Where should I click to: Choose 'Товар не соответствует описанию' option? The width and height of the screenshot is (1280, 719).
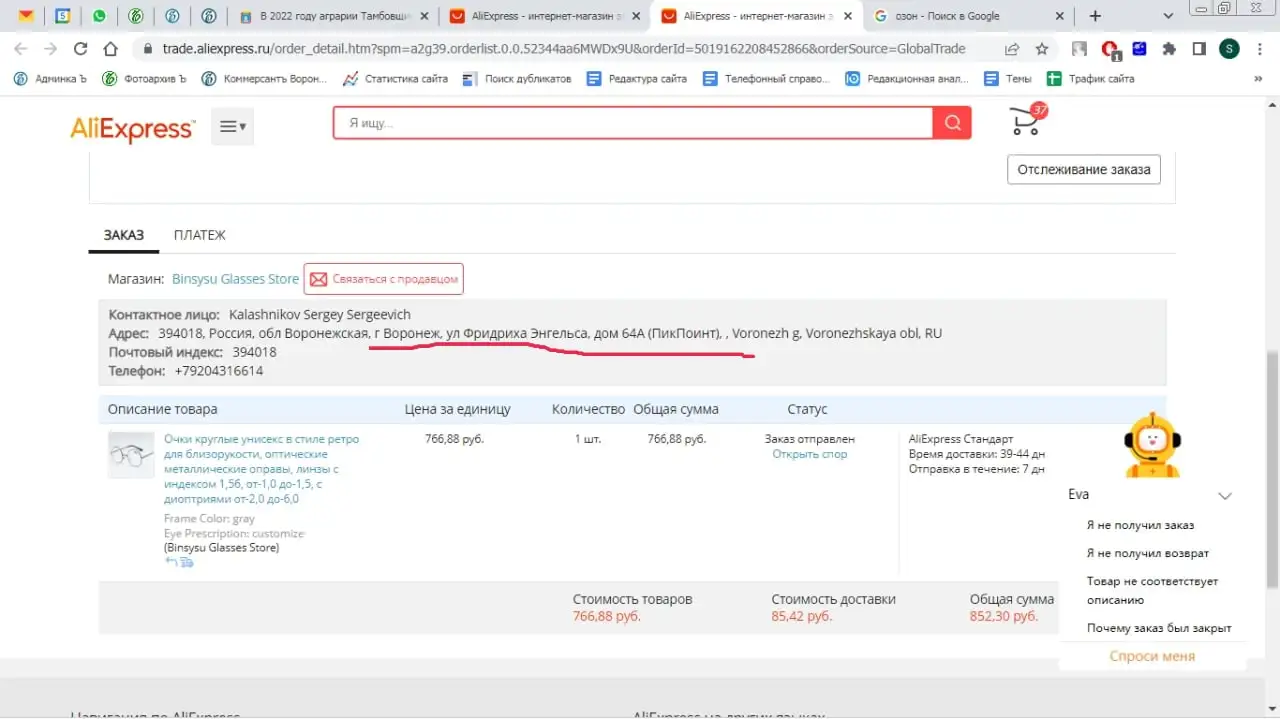pos(1152,591)
